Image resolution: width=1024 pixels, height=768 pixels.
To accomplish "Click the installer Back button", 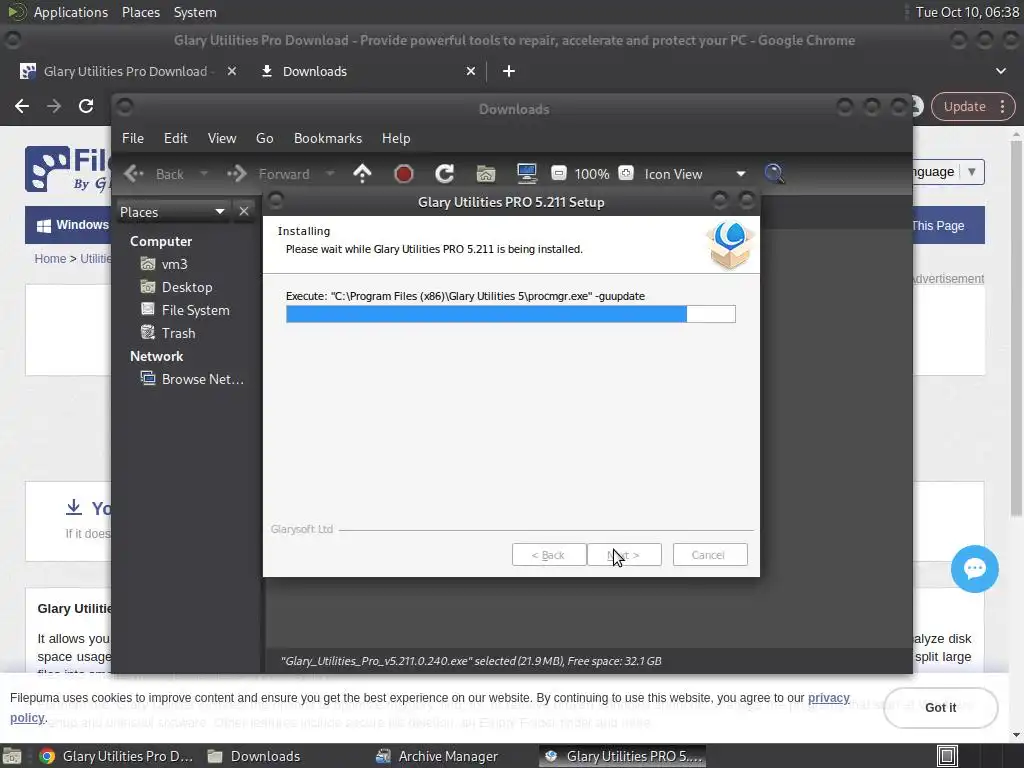I will pyautogui.click(x=549, y=555).
